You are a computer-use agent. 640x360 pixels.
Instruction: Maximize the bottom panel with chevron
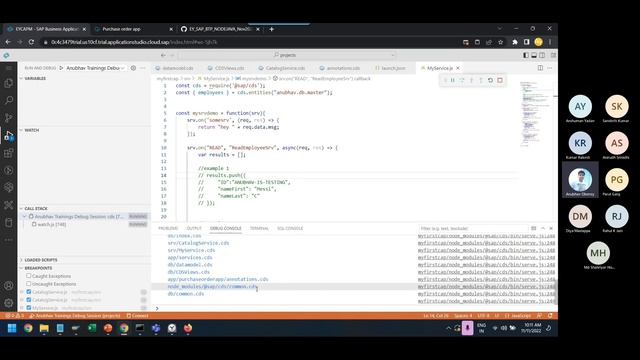[543, 229]
